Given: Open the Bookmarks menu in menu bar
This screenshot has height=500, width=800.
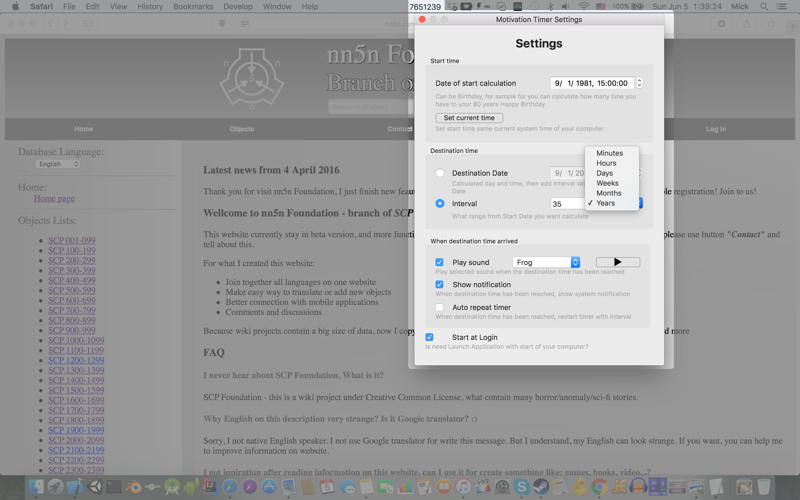Looking at the screenshot, I should tap(193, 6).
